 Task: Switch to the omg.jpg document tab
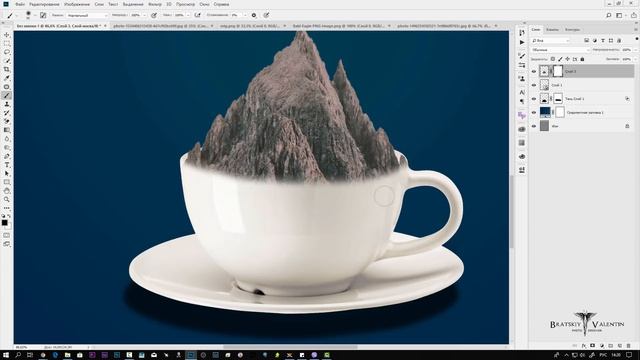[x=249, y=26]
